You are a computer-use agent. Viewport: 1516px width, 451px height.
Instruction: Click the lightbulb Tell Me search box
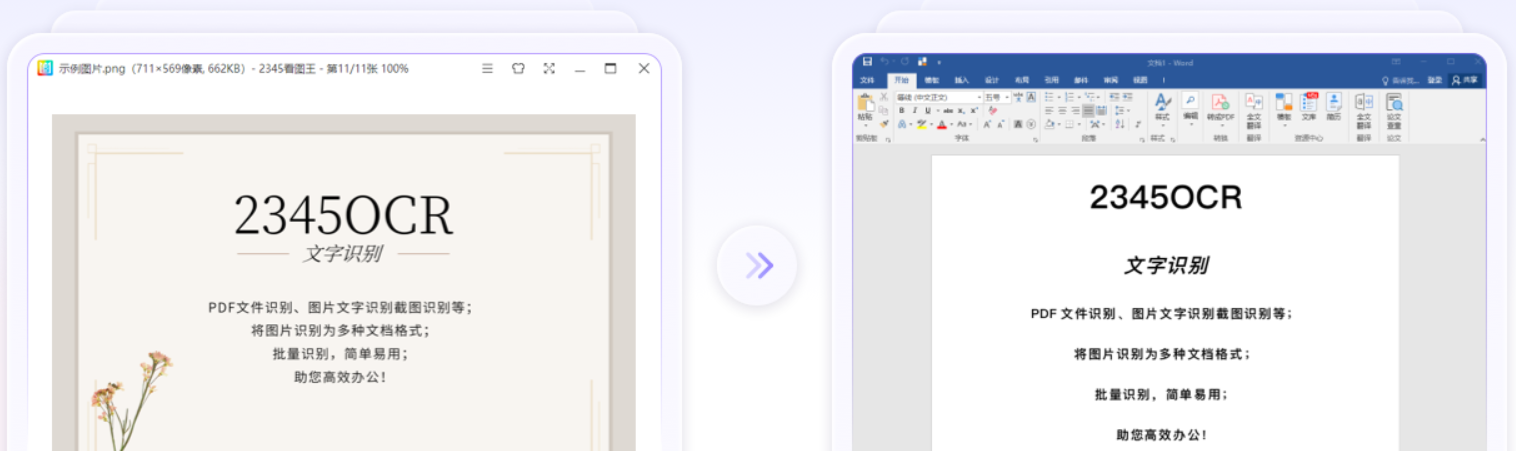point(1400,80)
